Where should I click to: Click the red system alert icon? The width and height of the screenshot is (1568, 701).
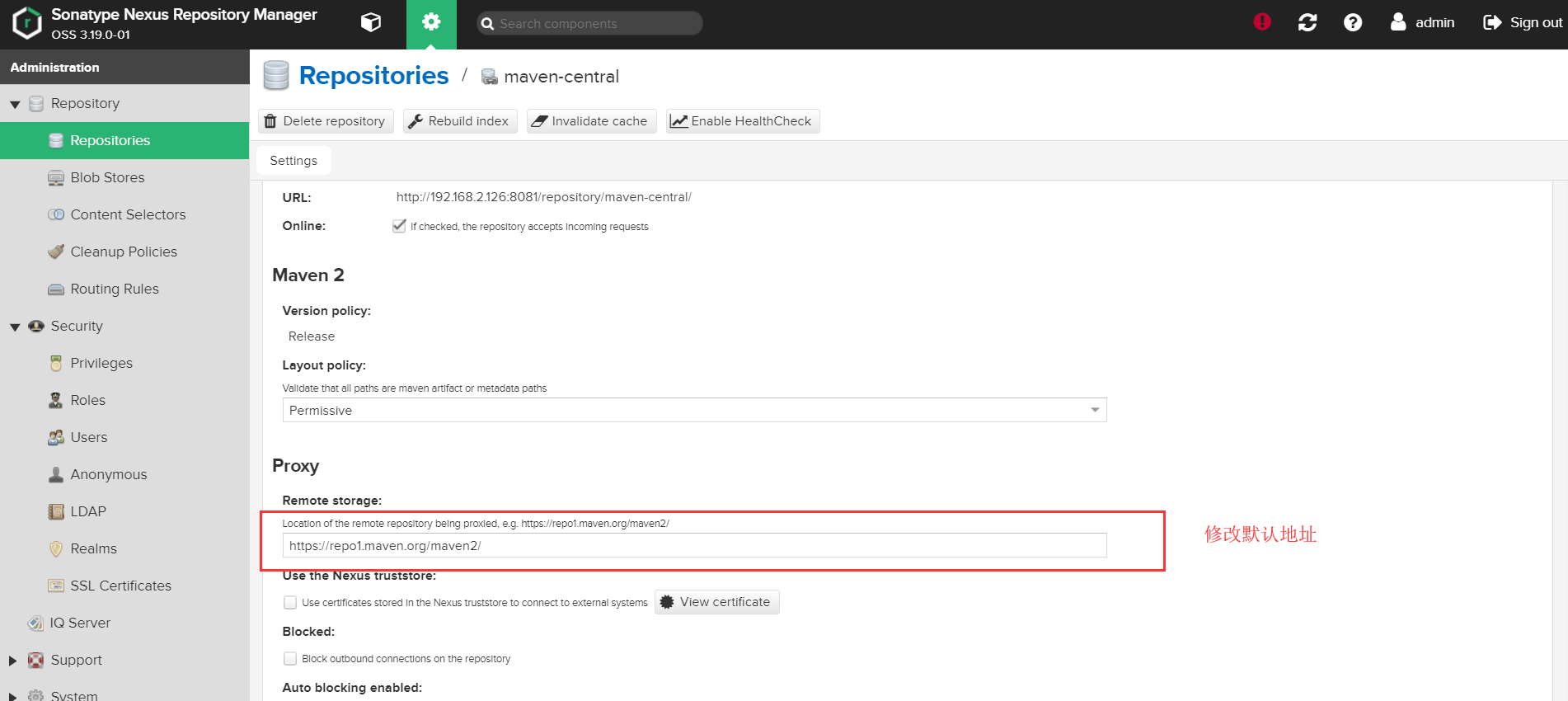(x=1262, y=22)
